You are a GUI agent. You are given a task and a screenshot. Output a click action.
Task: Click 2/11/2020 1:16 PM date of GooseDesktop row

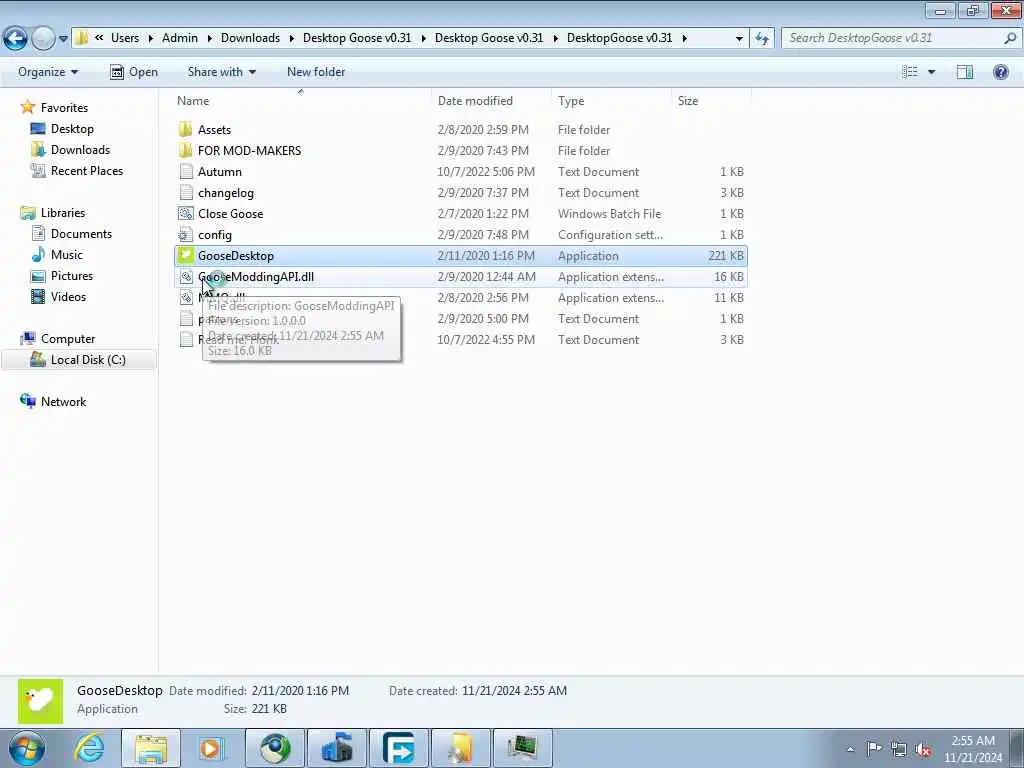pos(486,256)
